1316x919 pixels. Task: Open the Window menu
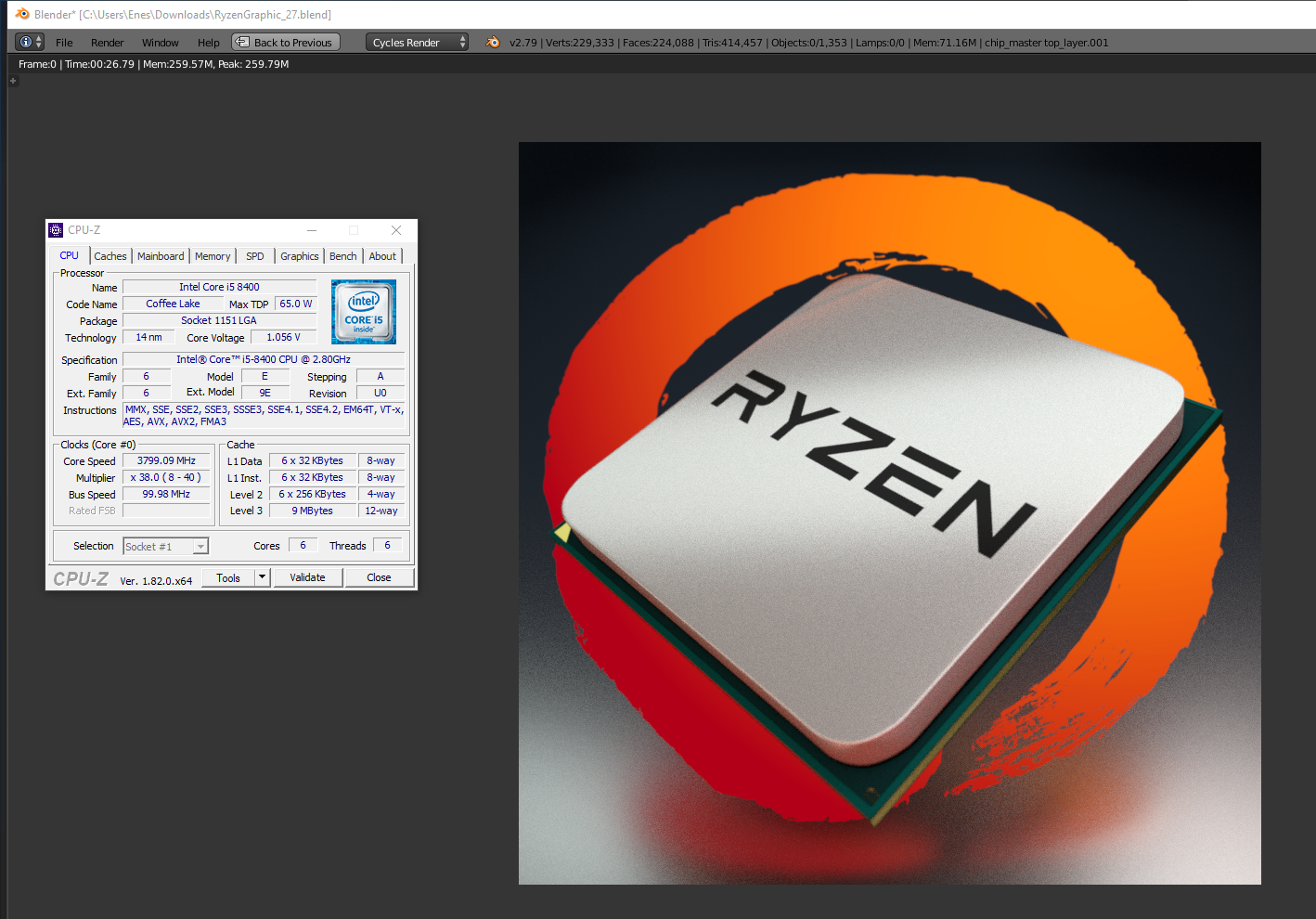point(160,43)
